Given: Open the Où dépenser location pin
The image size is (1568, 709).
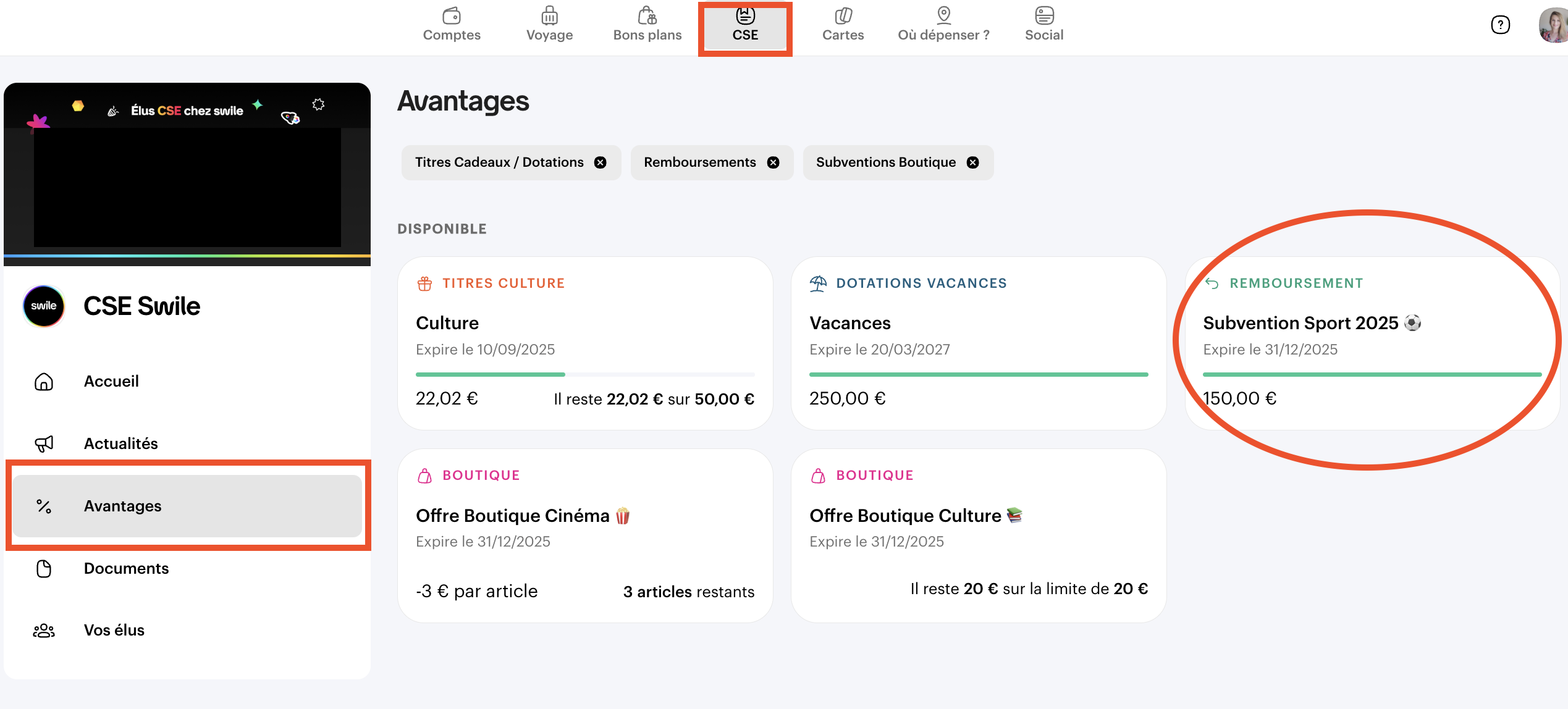Looking at the screenshot, I should [943, 15].
